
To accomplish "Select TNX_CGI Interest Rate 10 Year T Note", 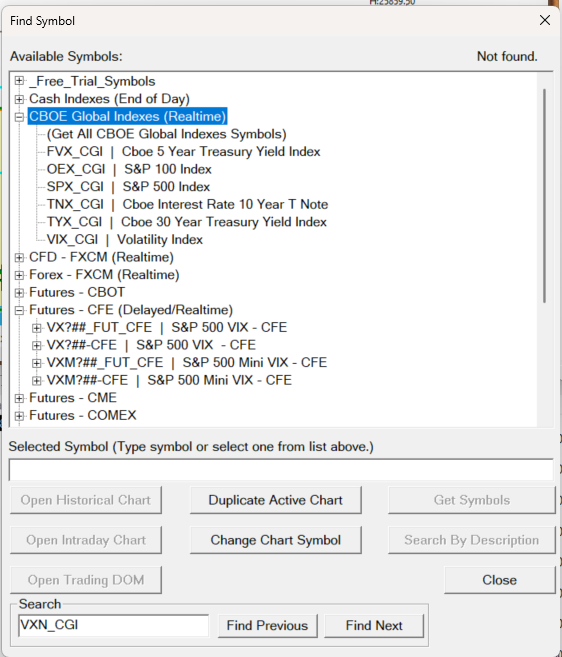I will point(187,204).
